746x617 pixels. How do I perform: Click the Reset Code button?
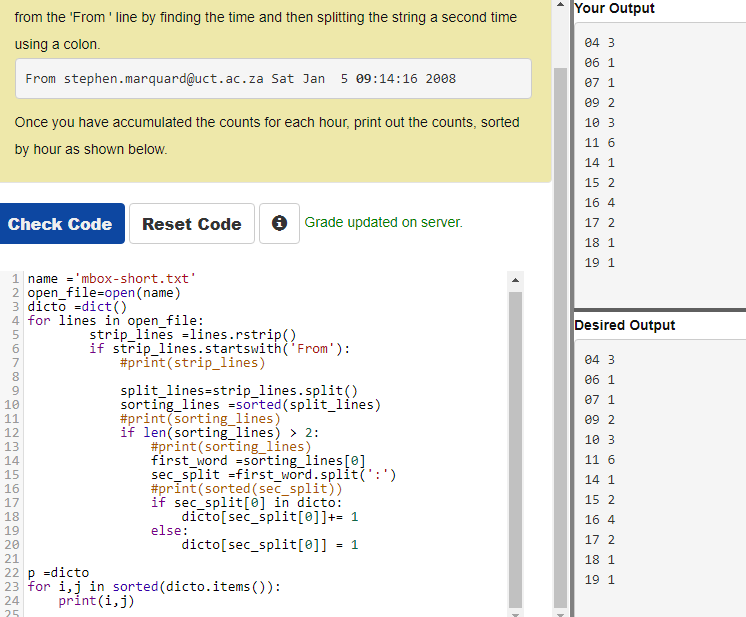[192, 224]
